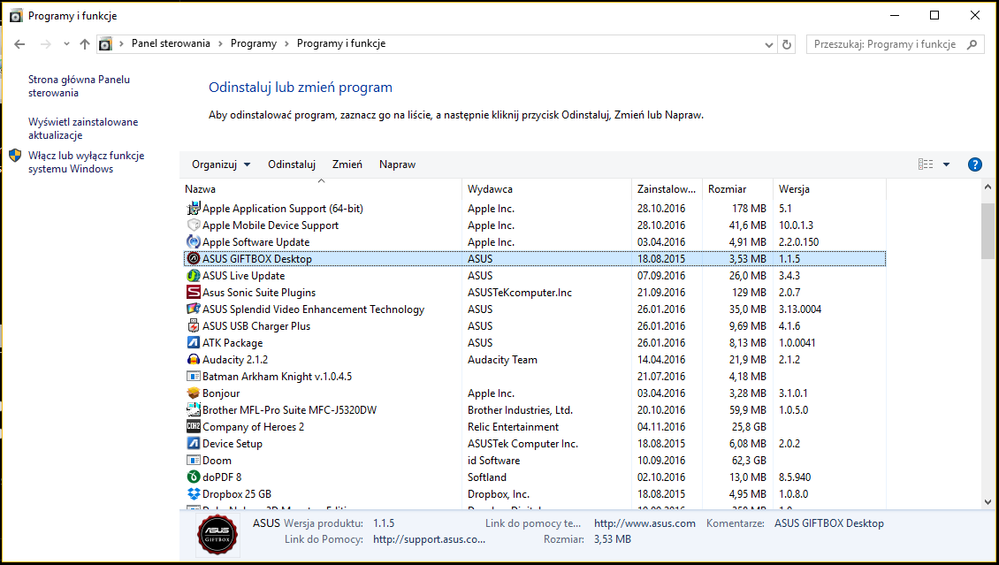This screenshot has height=565, width=999.
Task: Click the Odinstaluj toolbar button
Action: [292, 164]
